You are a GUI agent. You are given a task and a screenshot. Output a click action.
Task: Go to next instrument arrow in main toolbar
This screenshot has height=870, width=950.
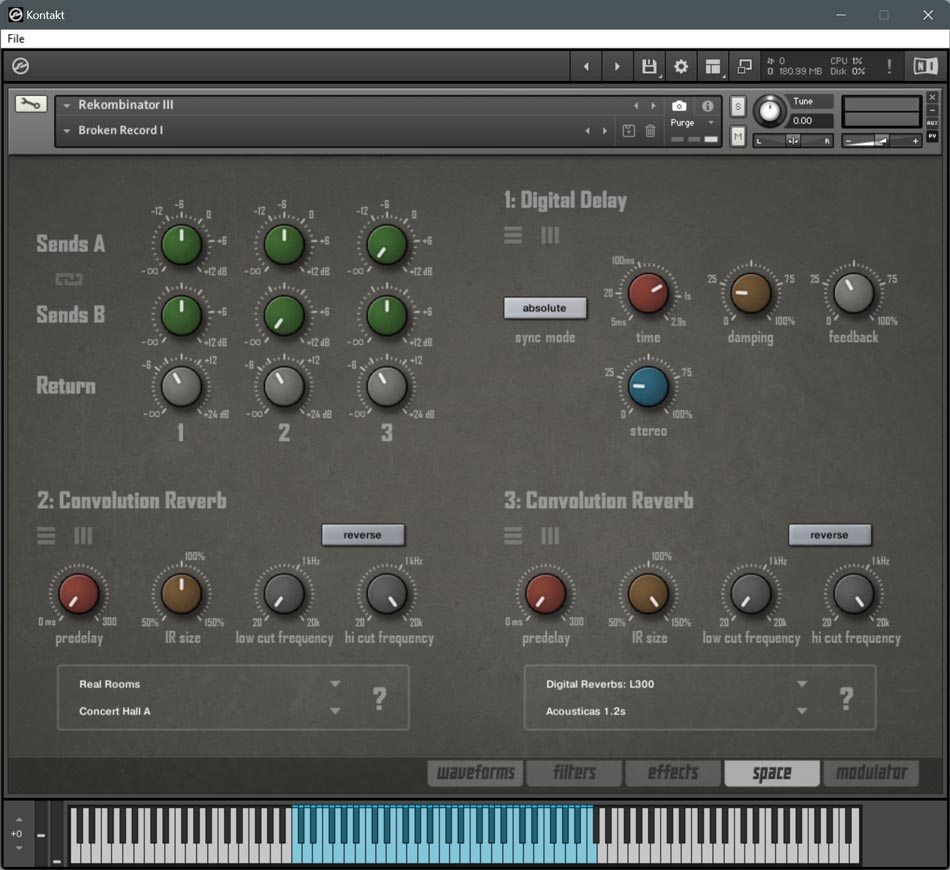pos(617,66)
